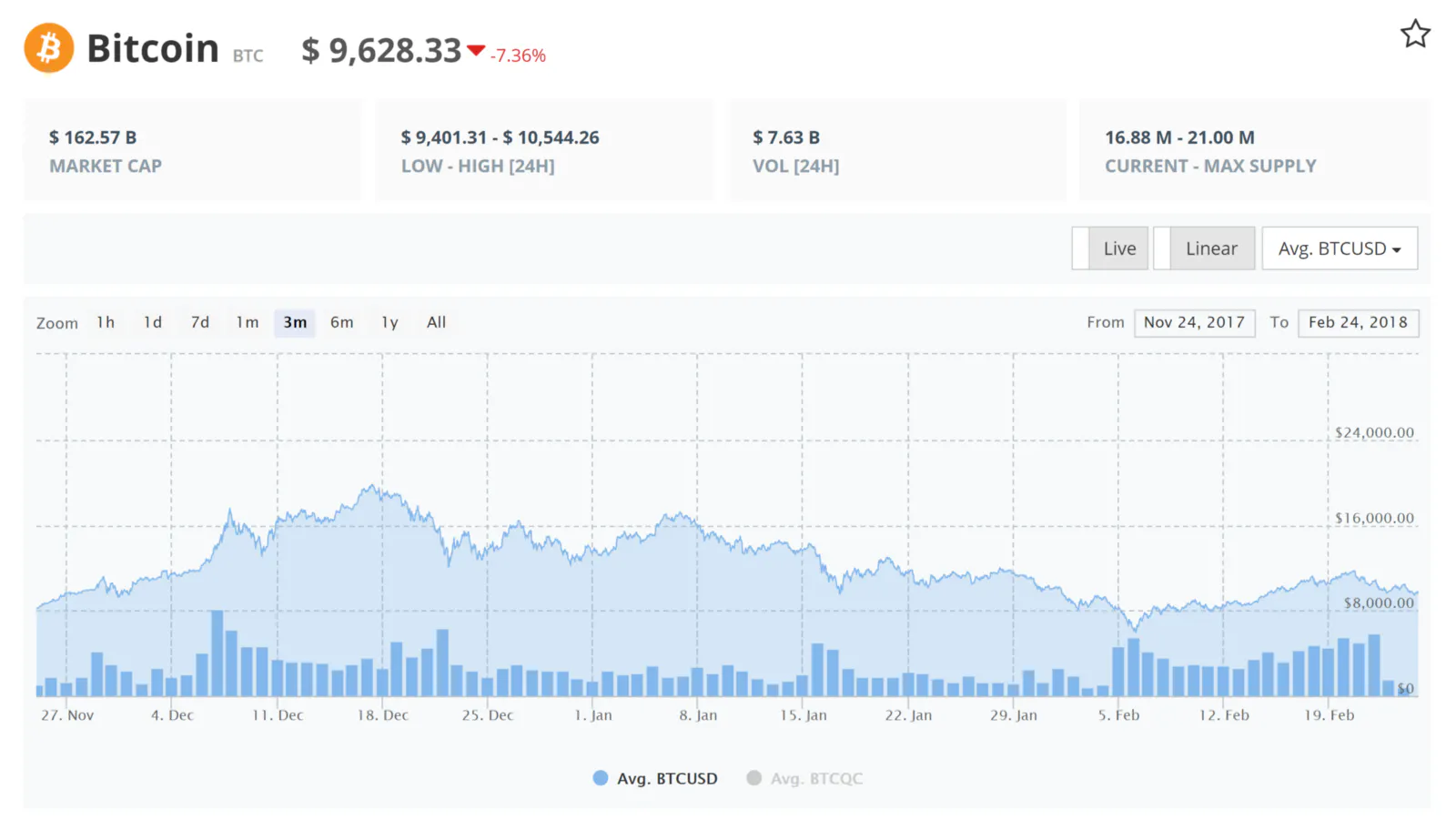Select the 6m zoom option
The width and height of the screenshot is (1456, 820).
pyautogui.click(x=341, y=322)
